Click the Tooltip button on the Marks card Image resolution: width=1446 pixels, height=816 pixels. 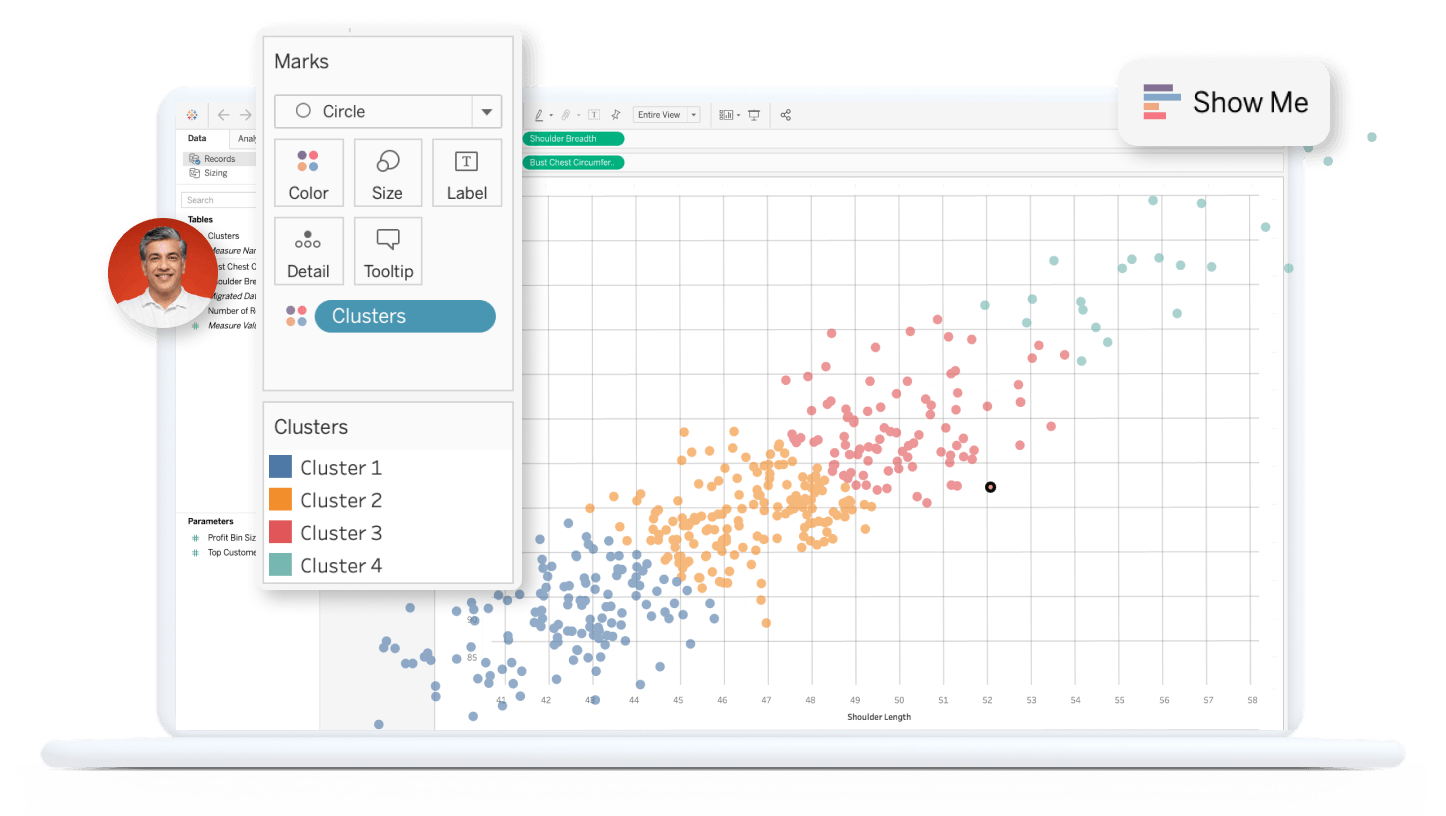pyautogui.click(x=387, y=250)
